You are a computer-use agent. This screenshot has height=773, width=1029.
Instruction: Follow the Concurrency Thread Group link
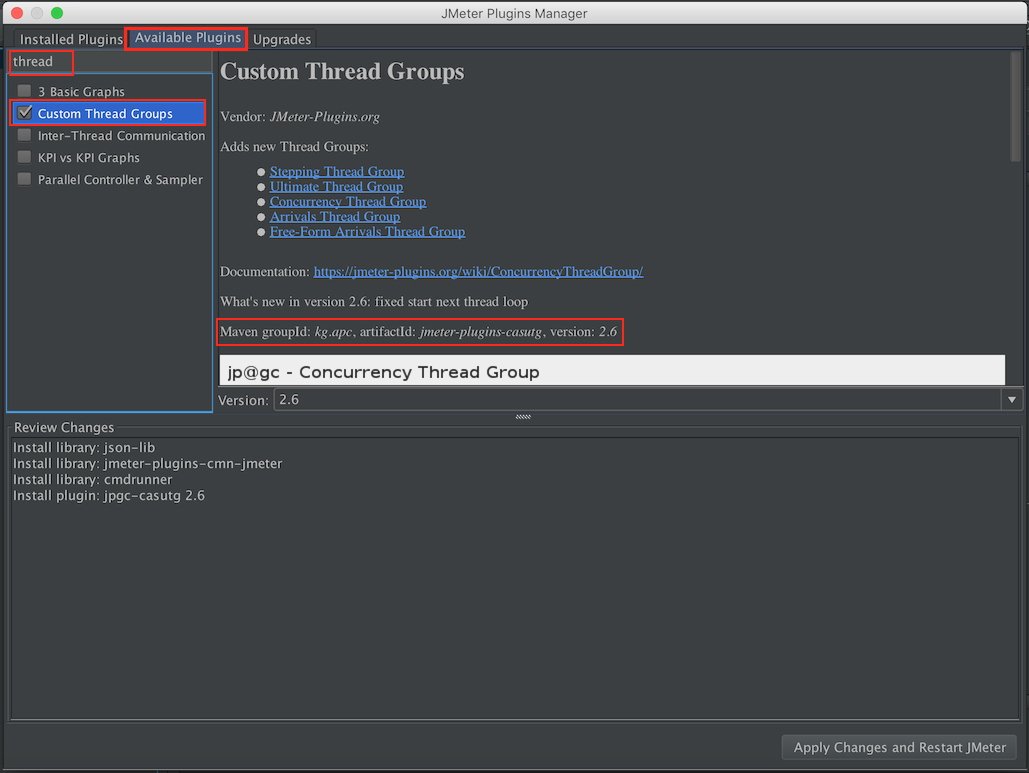[x=348, y=202]
